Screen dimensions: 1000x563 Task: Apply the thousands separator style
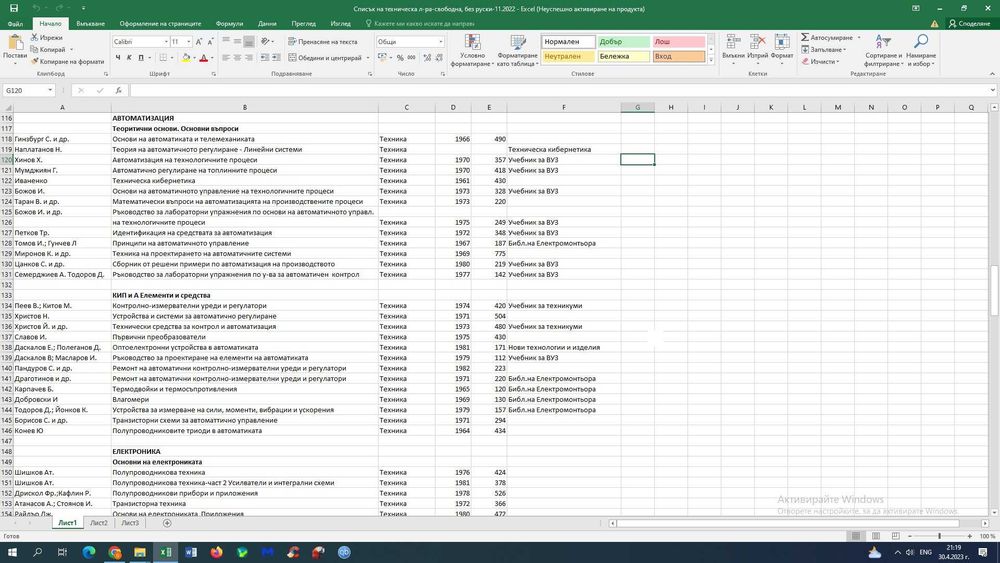(x=411, y=57)
